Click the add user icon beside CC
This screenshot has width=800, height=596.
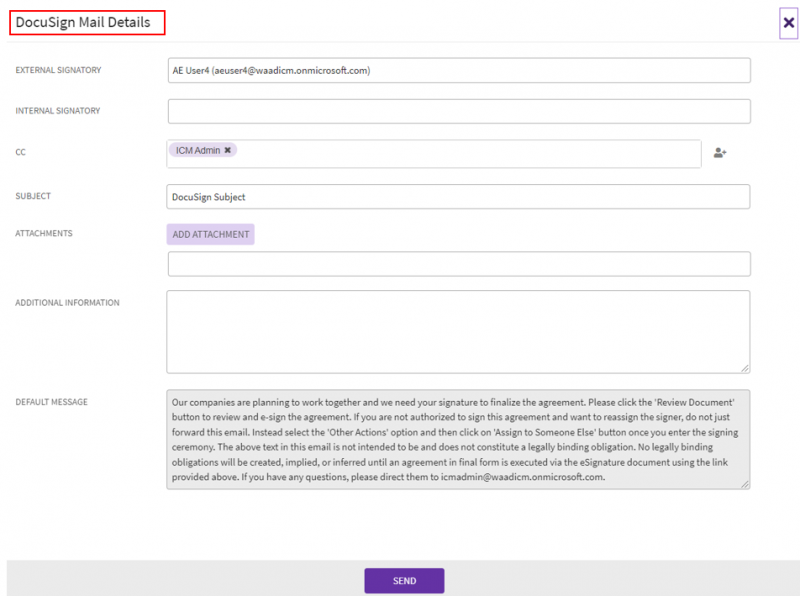720,153
